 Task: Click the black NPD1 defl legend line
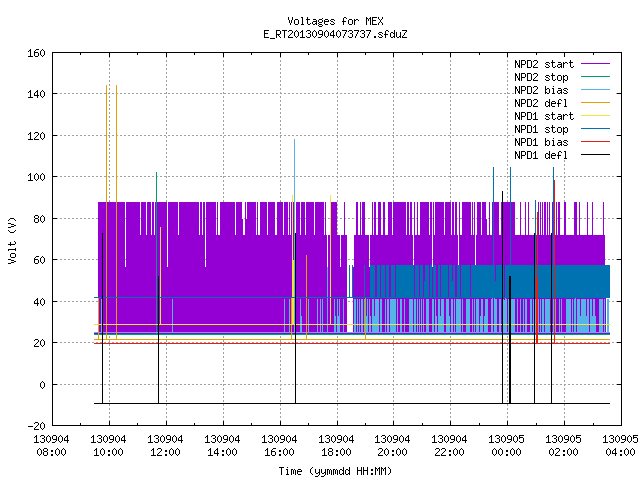coord(595,155)
